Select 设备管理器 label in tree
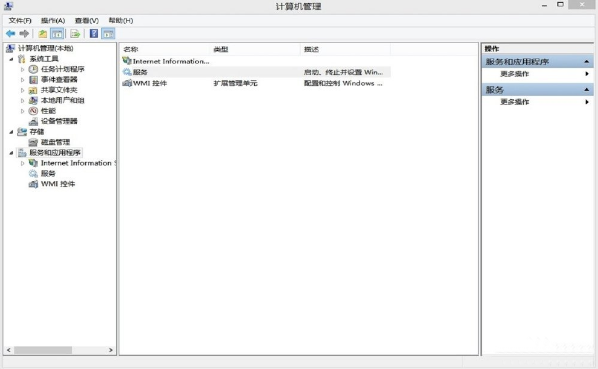Viewport: 598px width, 369px height. [59, 121]
